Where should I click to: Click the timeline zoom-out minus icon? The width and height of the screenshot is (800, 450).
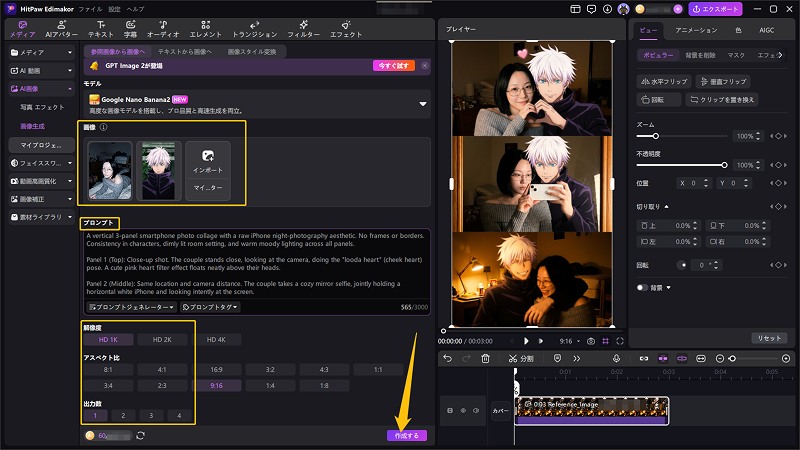click(x=720, y=359)
